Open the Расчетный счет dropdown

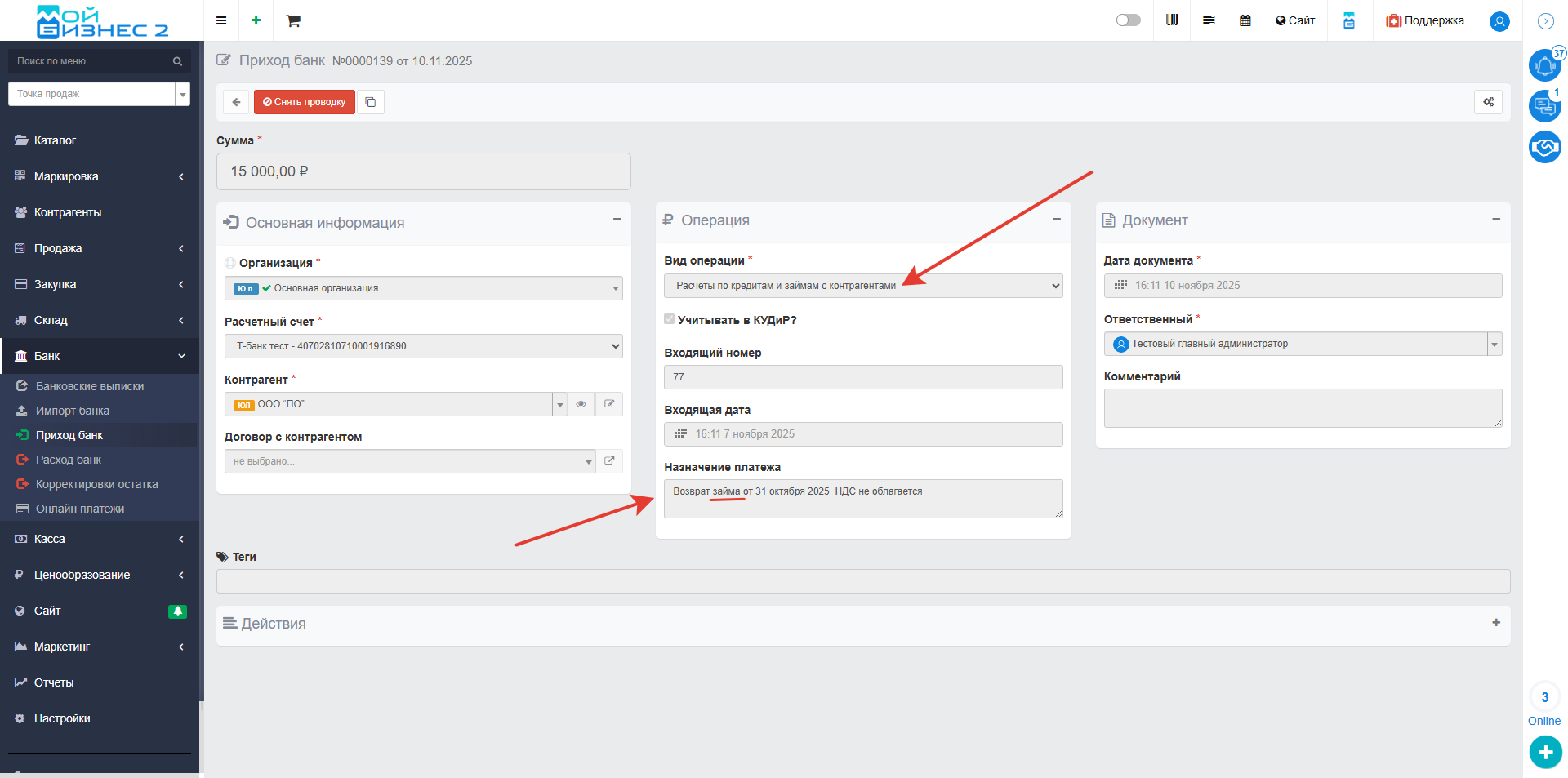pos(423,346)
